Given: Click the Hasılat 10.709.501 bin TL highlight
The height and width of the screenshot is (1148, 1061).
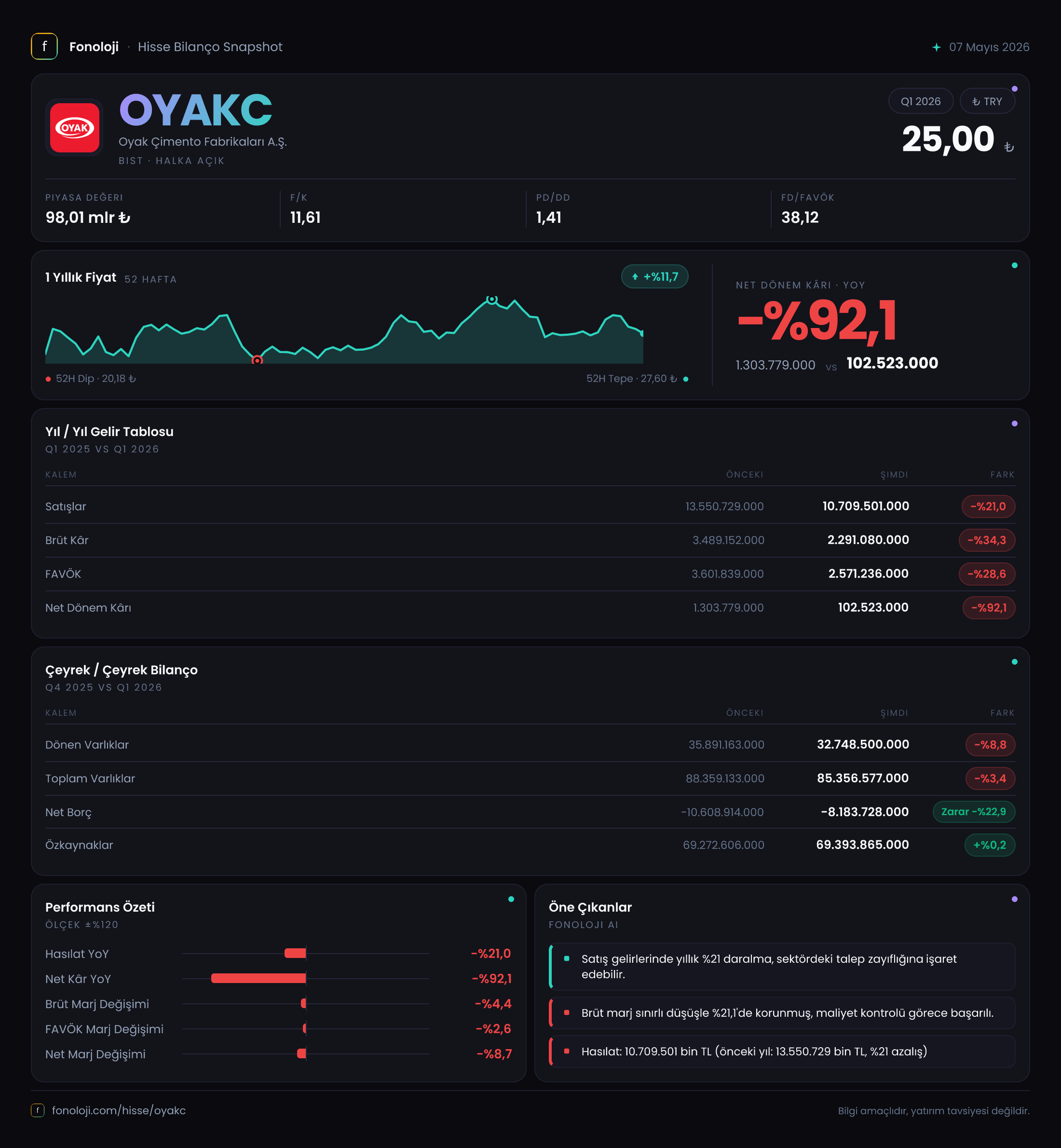Looking at the screenshot, I should pos(782,1052).
